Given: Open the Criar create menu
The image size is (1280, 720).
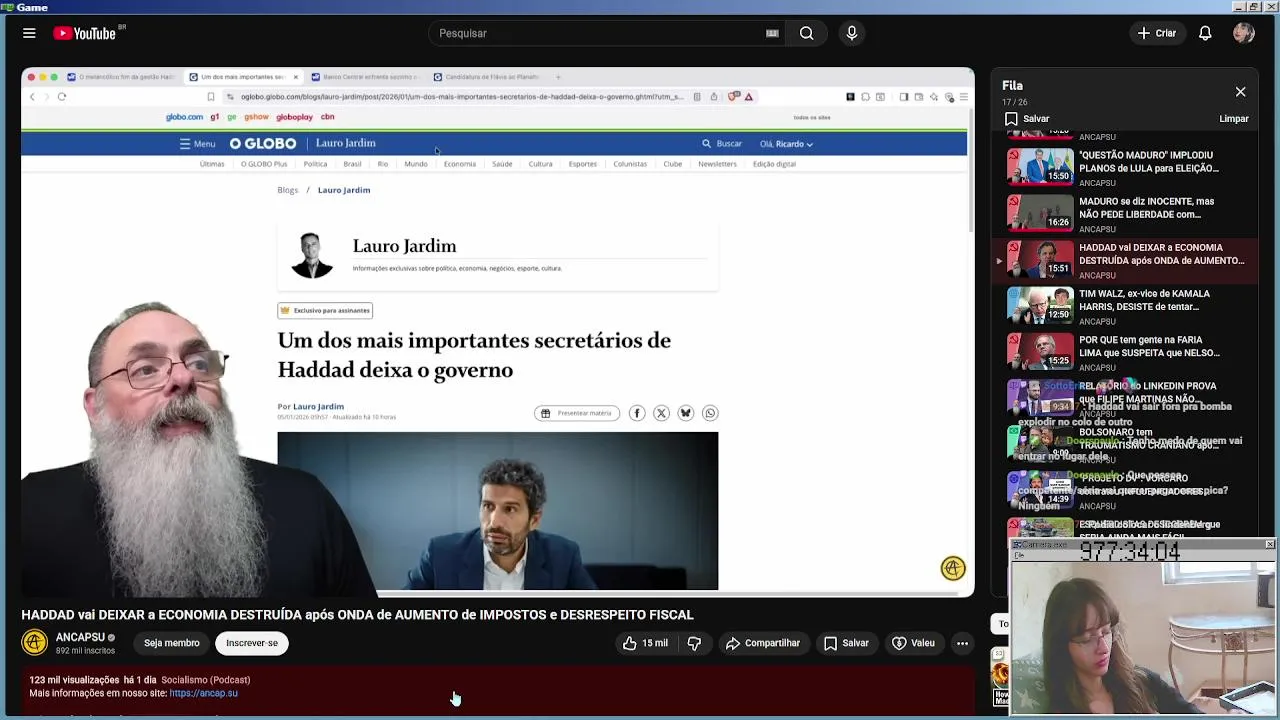Looking at the screenshot, I should [x=1157, y=33].
